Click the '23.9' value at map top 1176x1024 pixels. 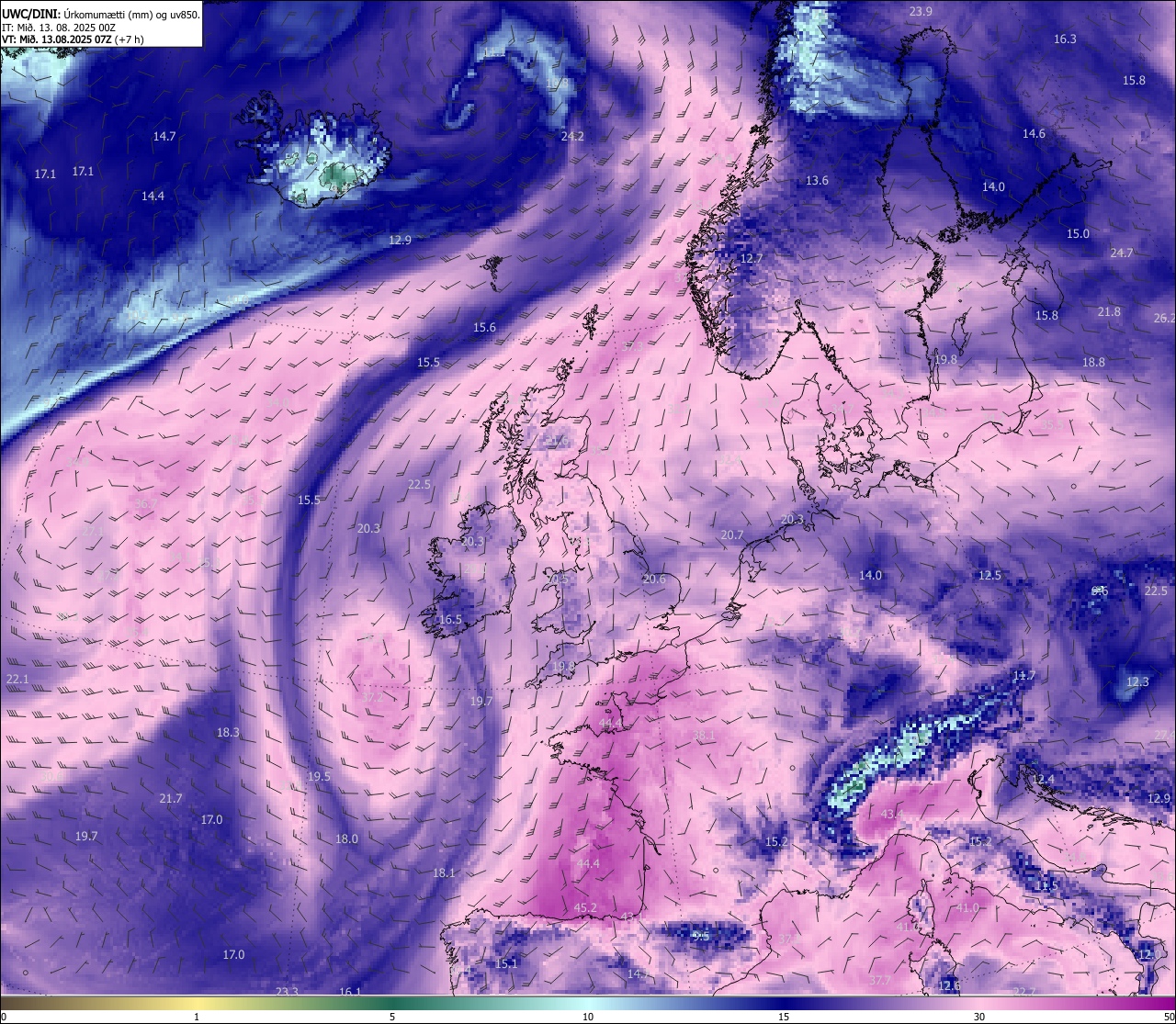click(x=921, y=11)
